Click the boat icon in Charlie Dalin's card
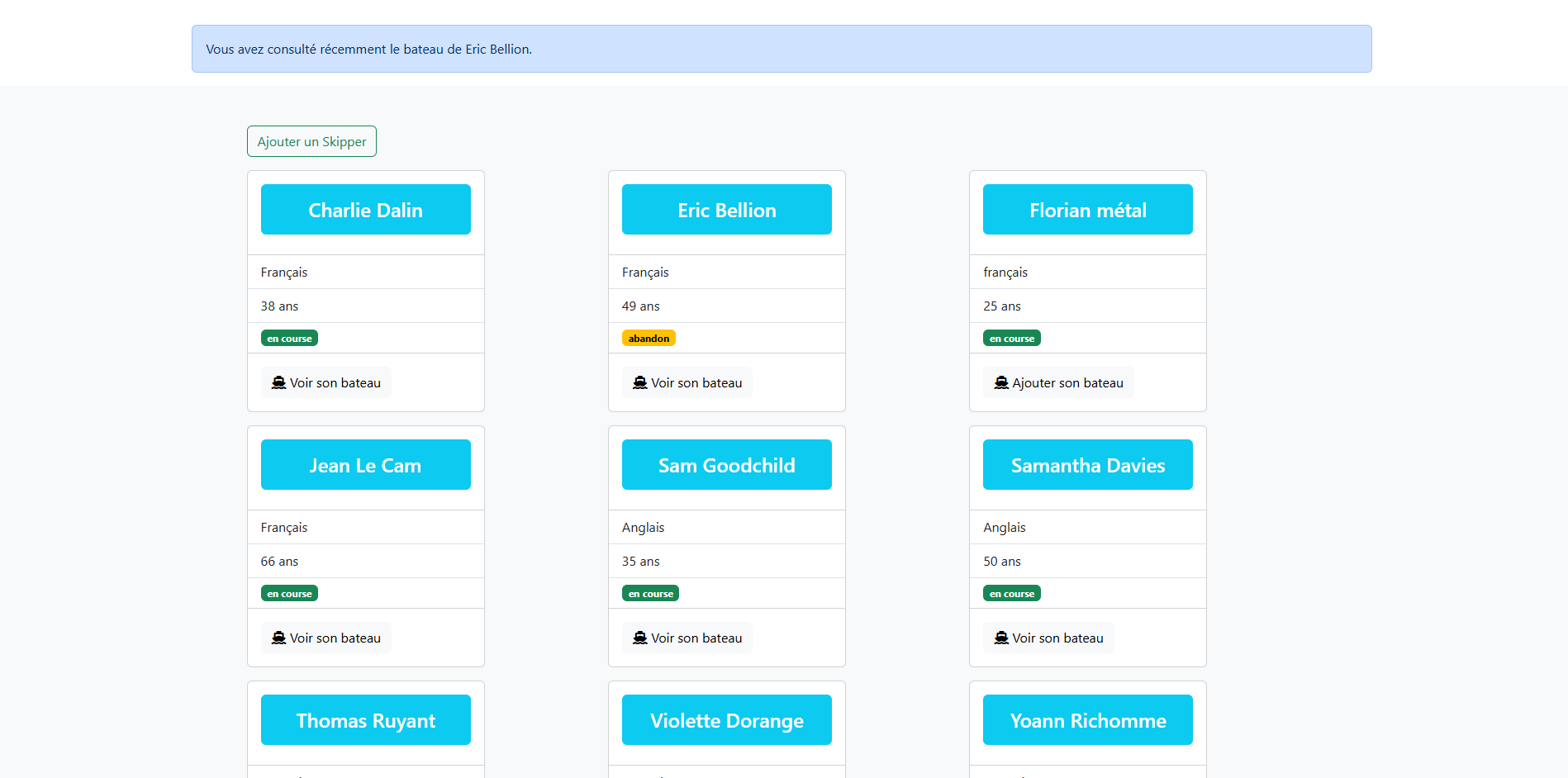 (x=279, y=382)
